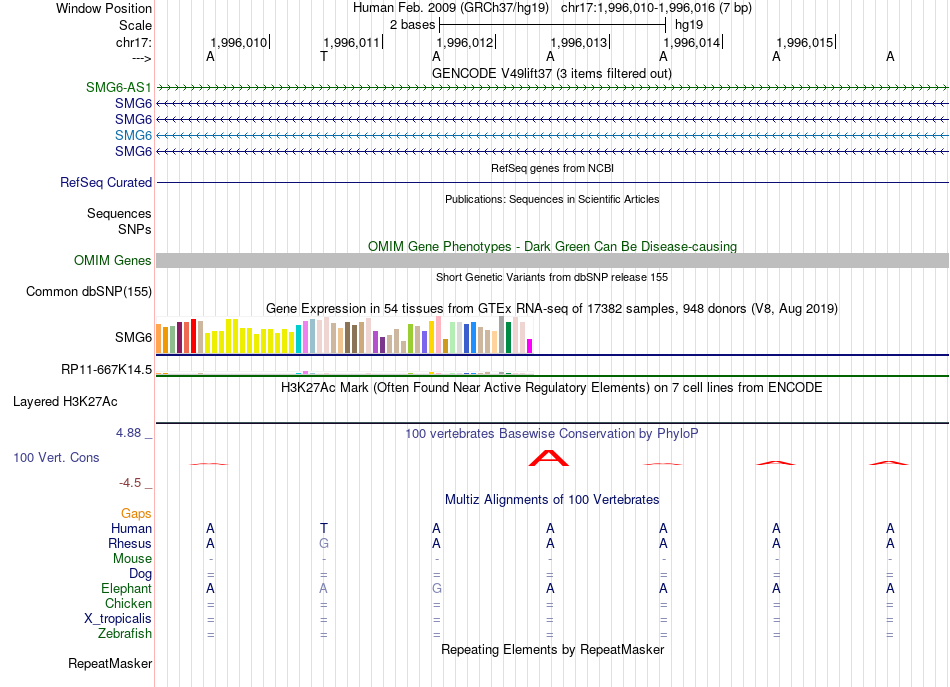Select the light-blue SMG6 transcript label
The image size is (950, 687).
click(133, 135)
